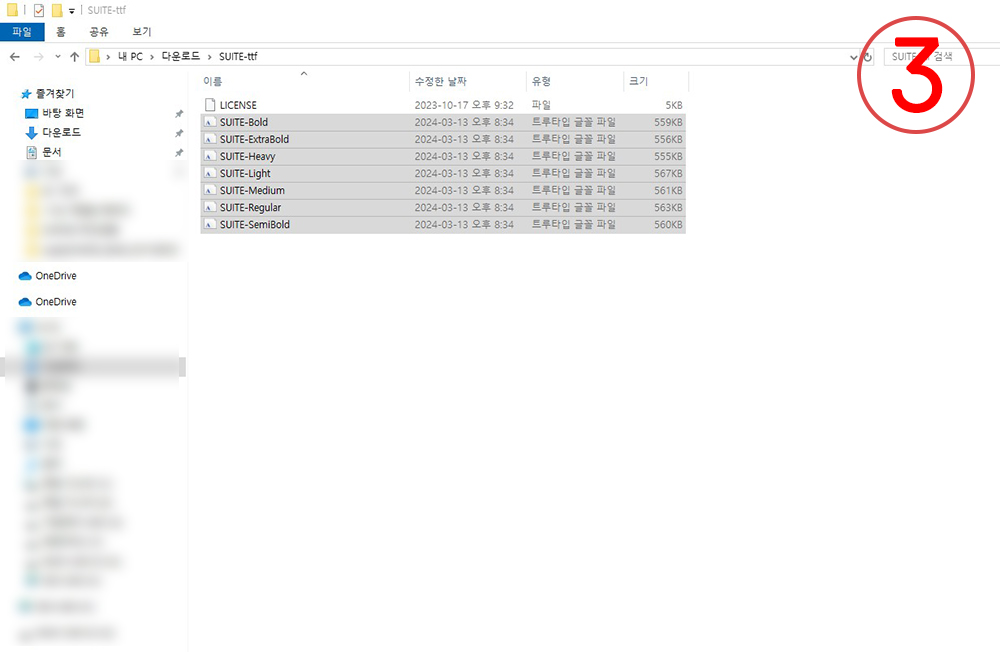Click the 바탕 화면 desktop icon

31,114
